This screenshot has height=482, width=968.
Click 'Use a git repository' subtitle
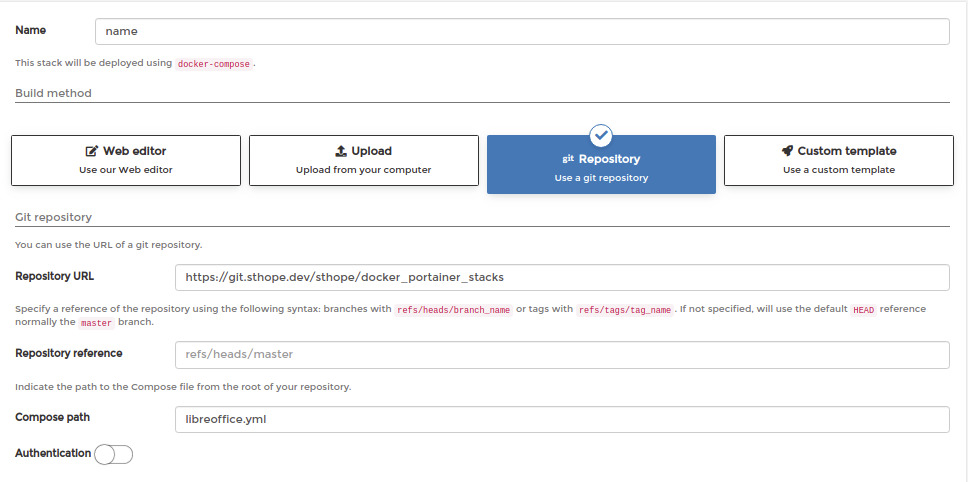[x=601, y=178]
